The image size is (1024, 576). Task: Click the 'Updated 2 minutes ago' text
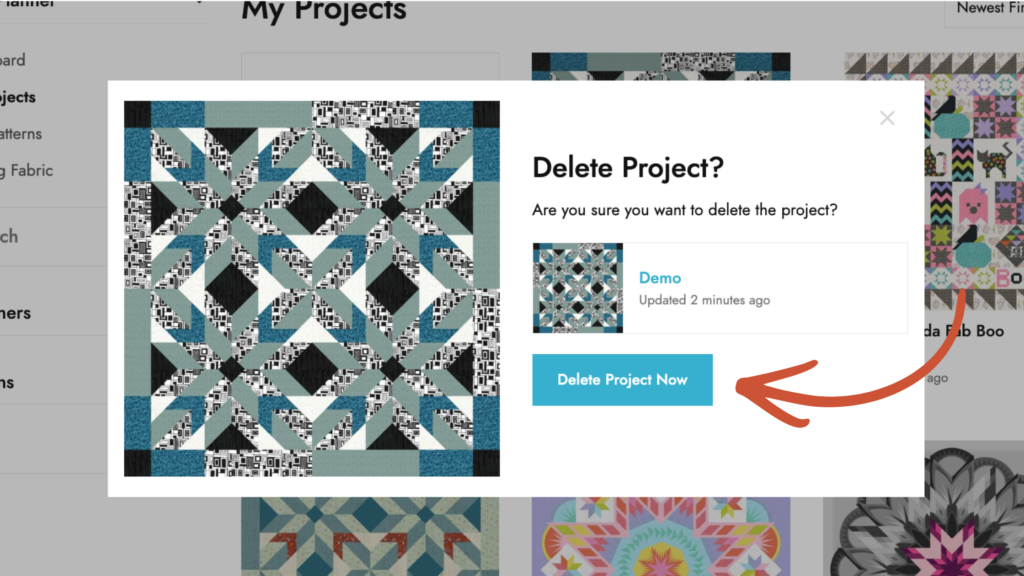(x=704, y=300)
